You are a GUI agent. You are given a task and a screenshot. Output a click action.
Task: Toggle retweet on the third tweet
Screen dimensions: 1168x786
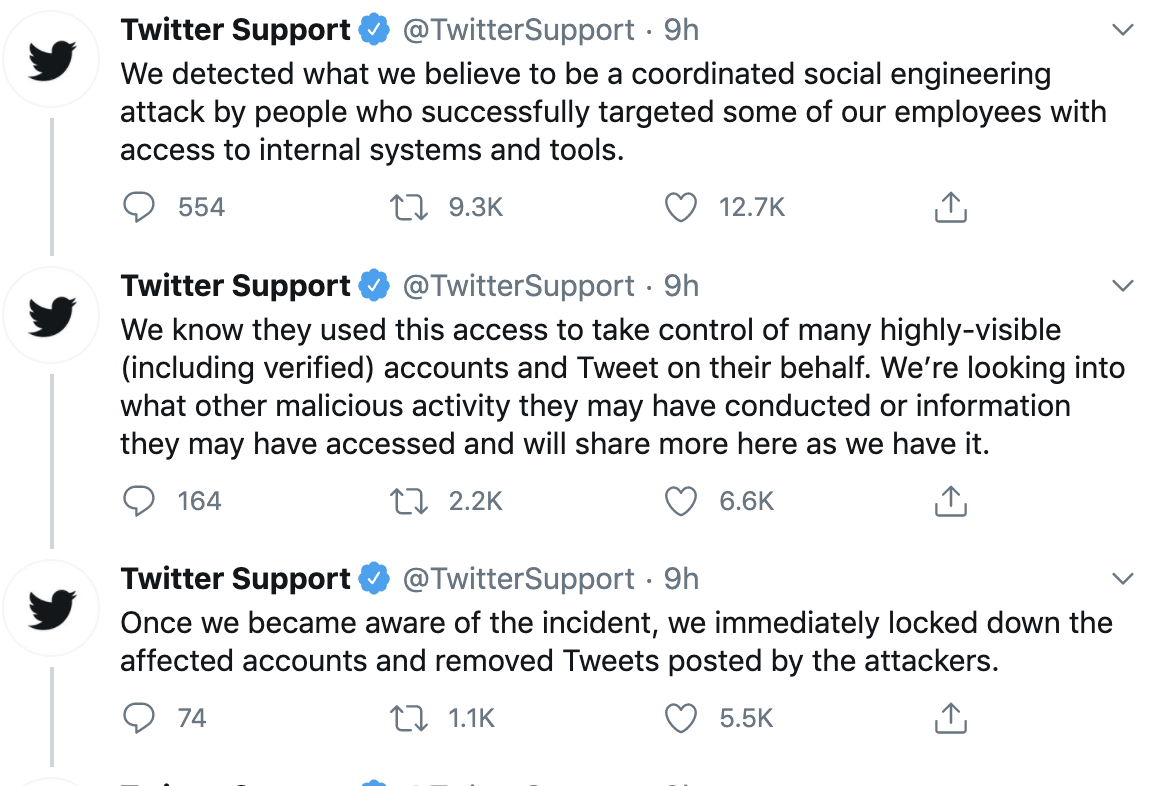[x=409, y=717]
